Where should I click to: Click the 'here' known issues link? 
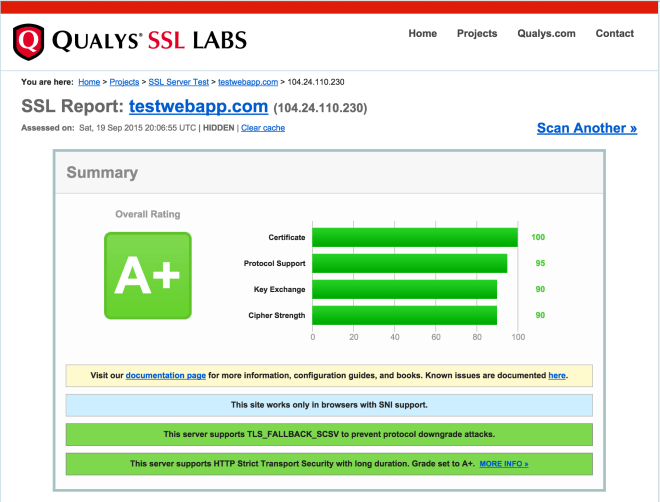pyautogui.click(x=556, y=375)
